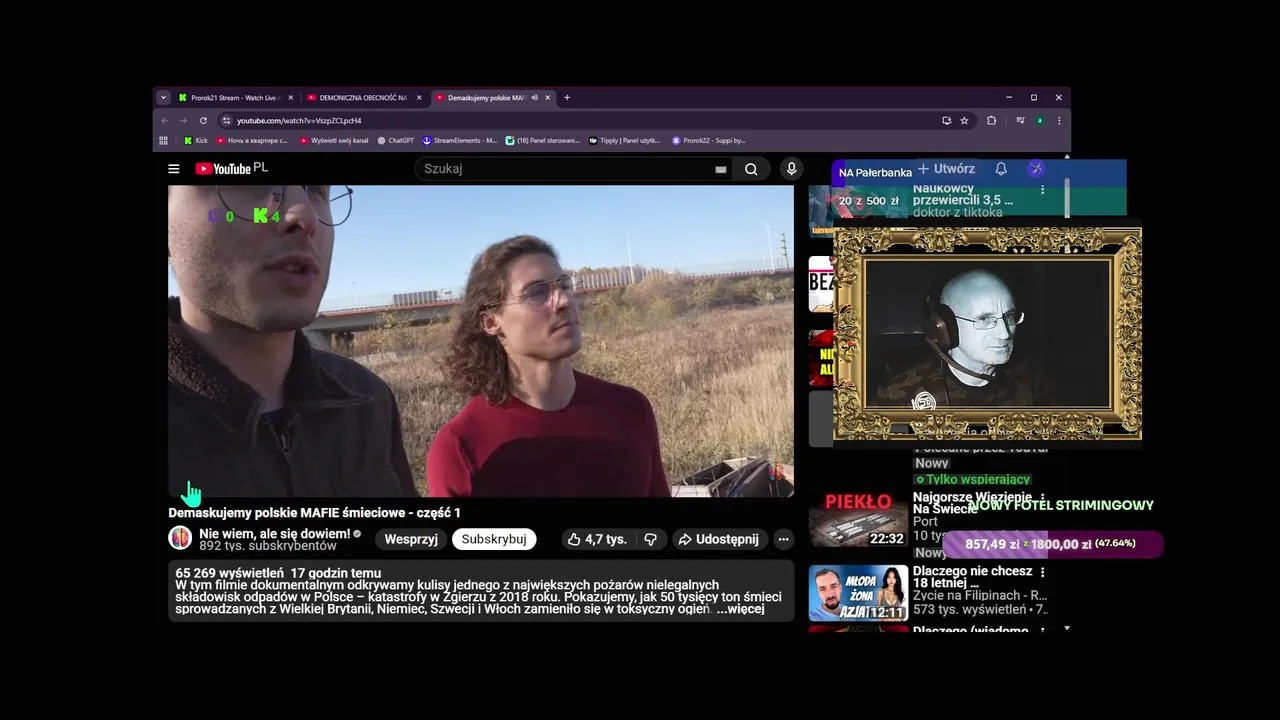Open options for Naukowcy przewiercili video

1042,189
